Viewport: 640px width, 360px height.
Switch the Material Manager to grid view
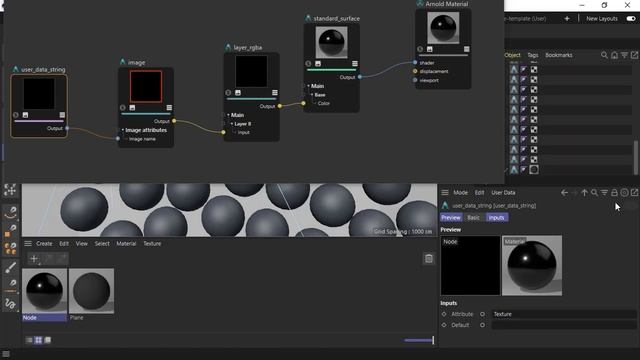click(x=38, y=340)
